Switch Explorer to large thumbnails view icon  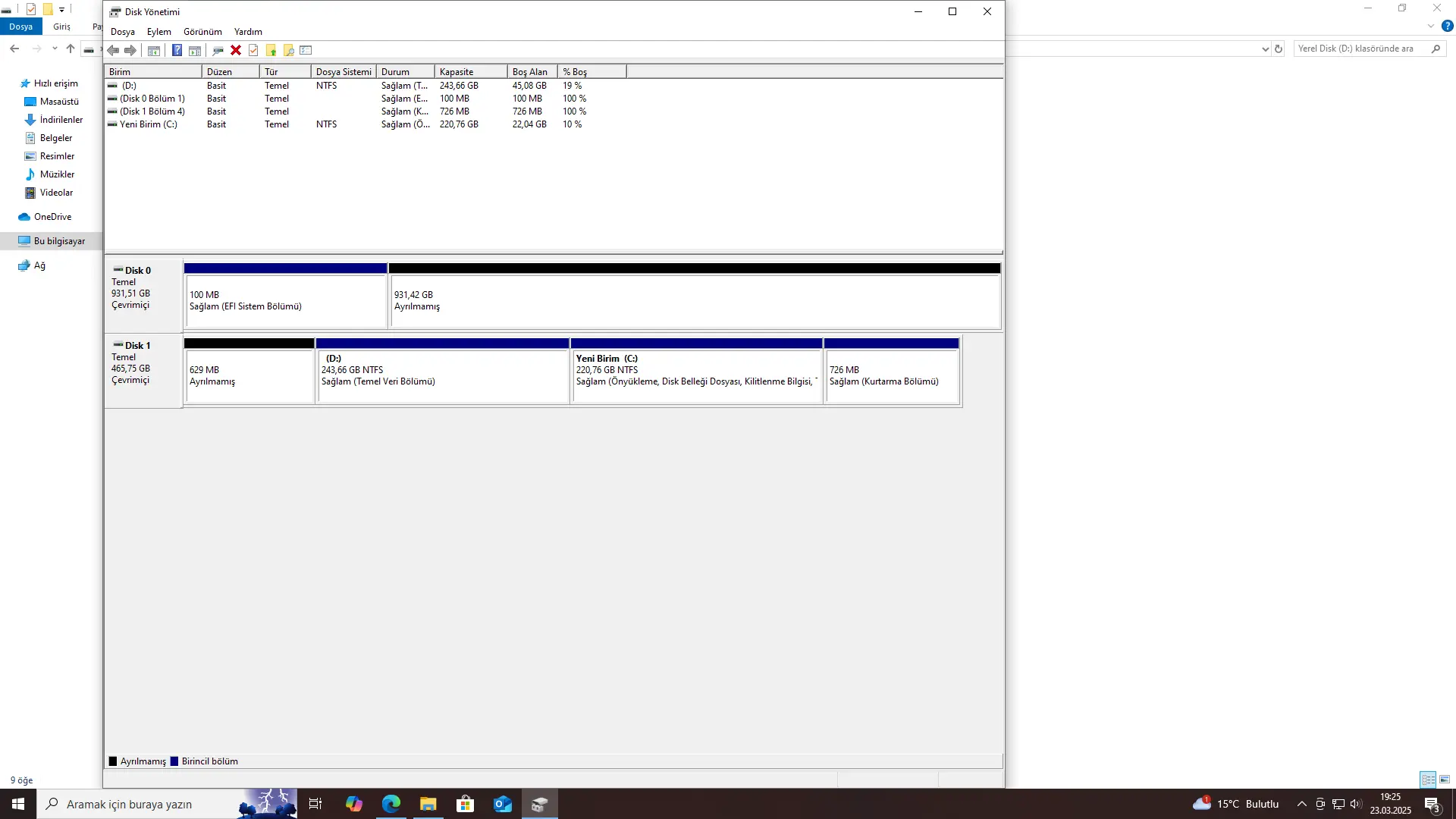pyautogui.click(x=1445, y=780)
